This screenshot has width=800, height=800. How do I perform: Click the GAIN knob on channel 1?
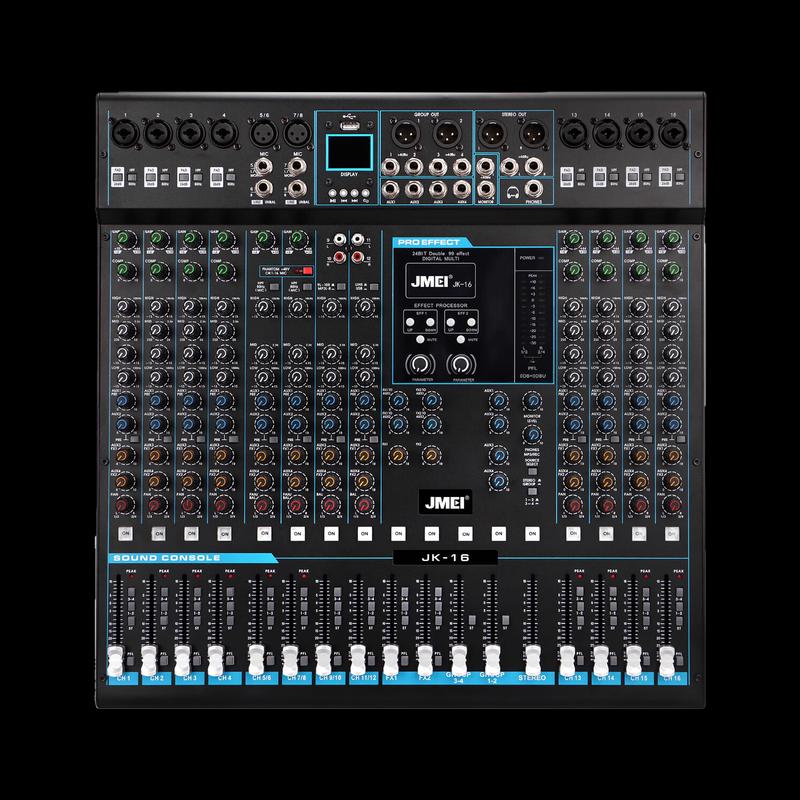(x=124, y=240)
